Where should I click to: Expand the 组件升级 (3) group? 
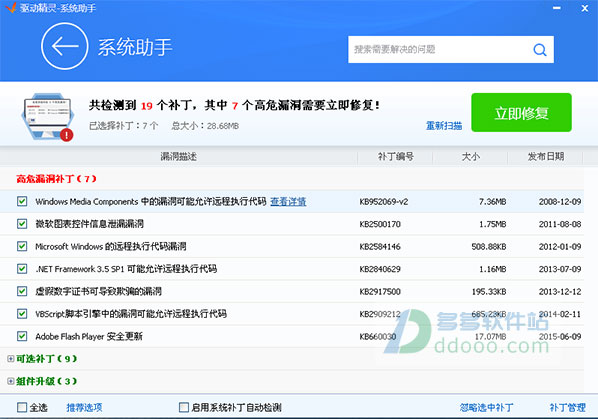point(11,381)
